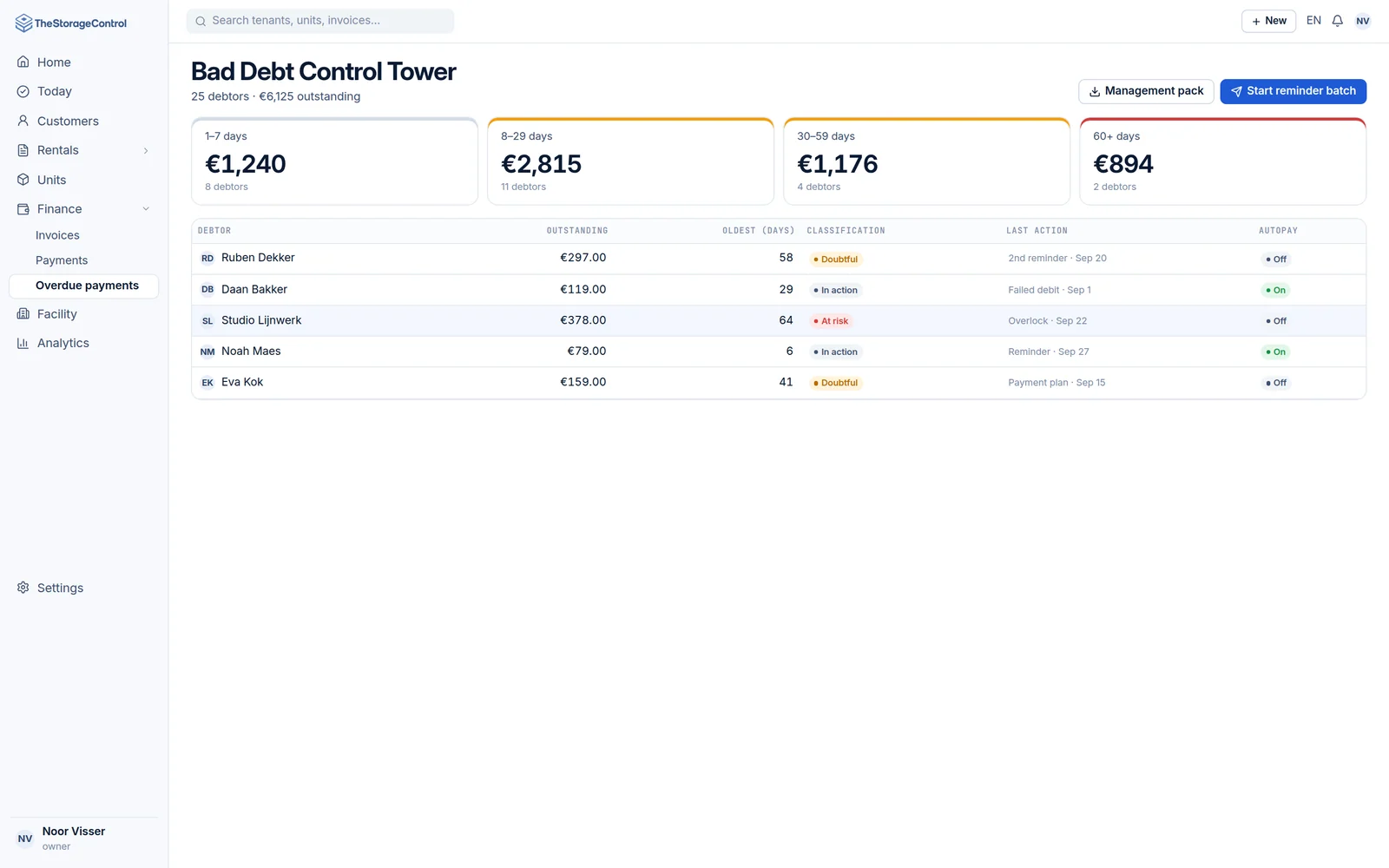Screen dimensions: 1389x868
Task: Click the Today checkmark icon
Action: point(23,91)
